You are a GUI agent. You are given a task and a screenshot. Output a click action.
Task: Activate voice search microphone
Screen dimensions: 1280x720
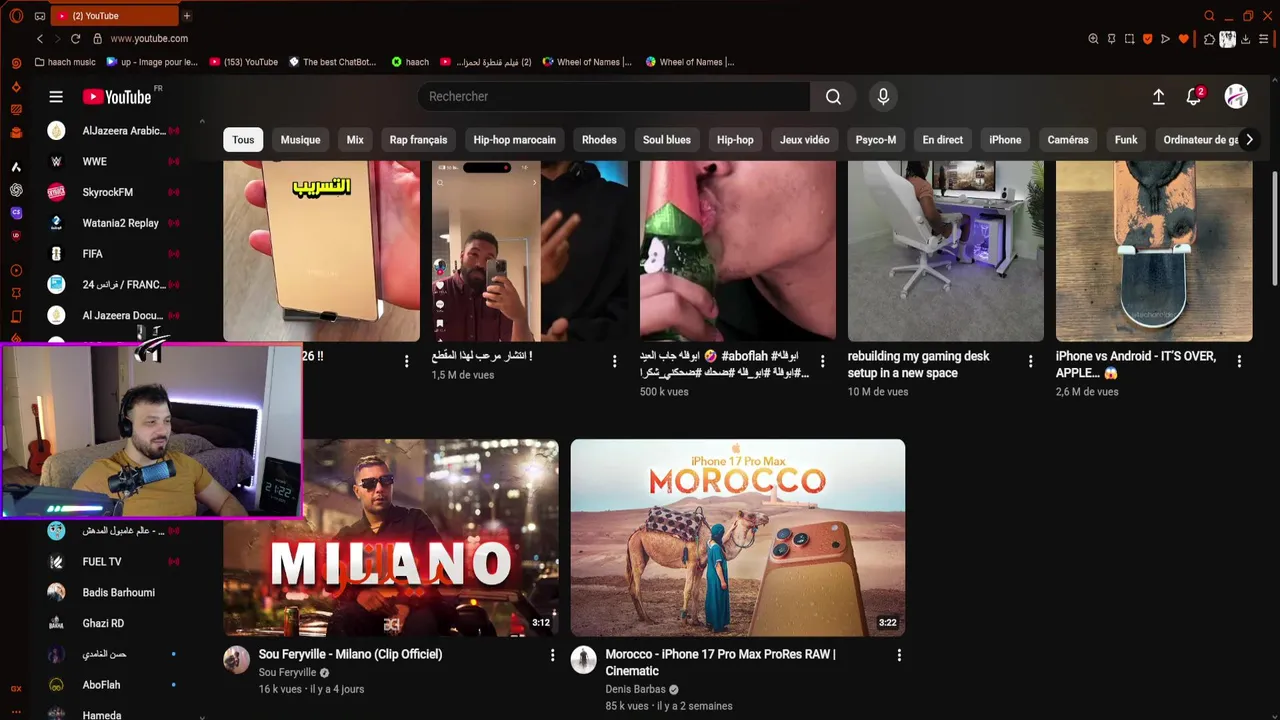tap(883, 97)
